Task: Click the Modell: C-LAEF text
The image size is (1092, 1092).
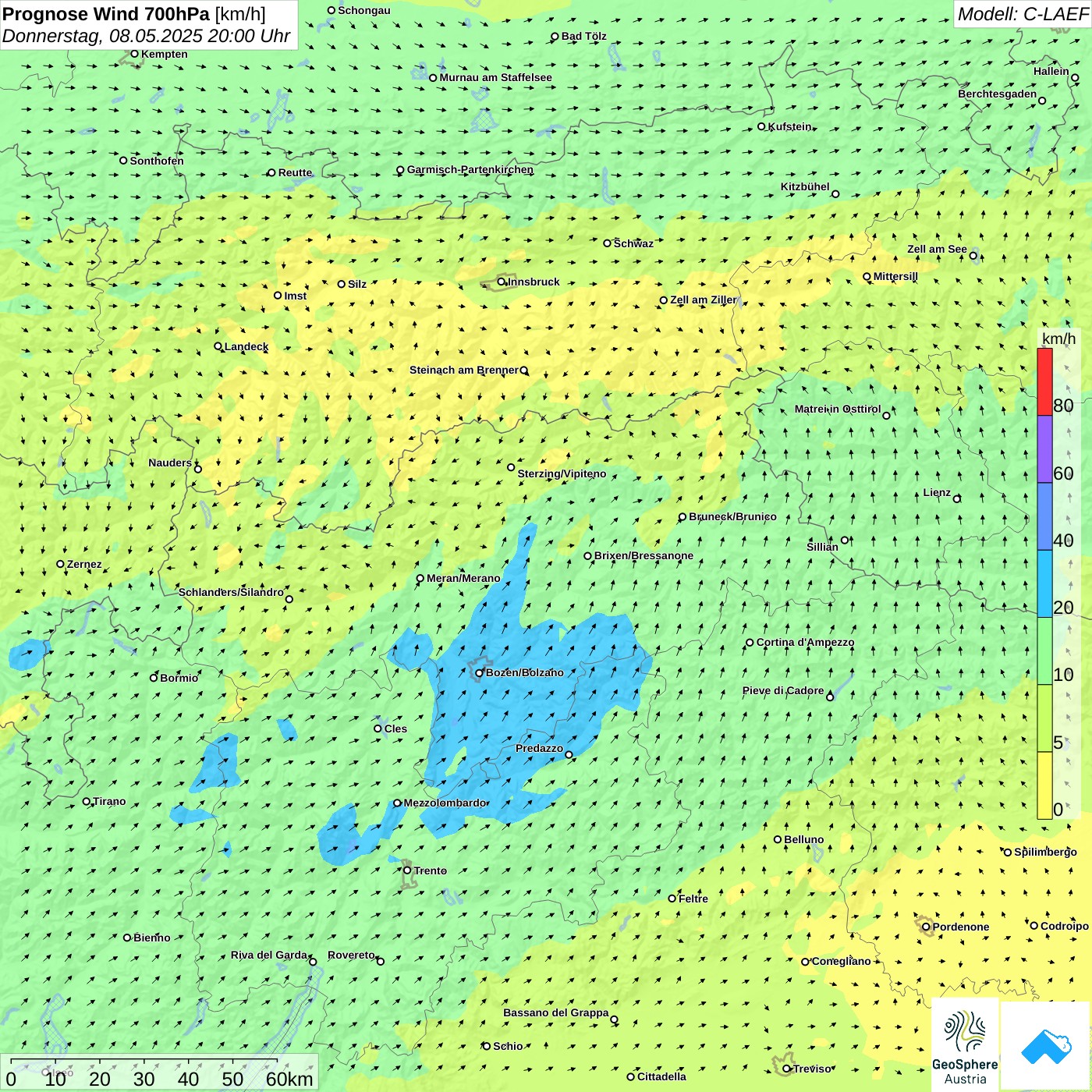Action: (x=1023, y=14)
